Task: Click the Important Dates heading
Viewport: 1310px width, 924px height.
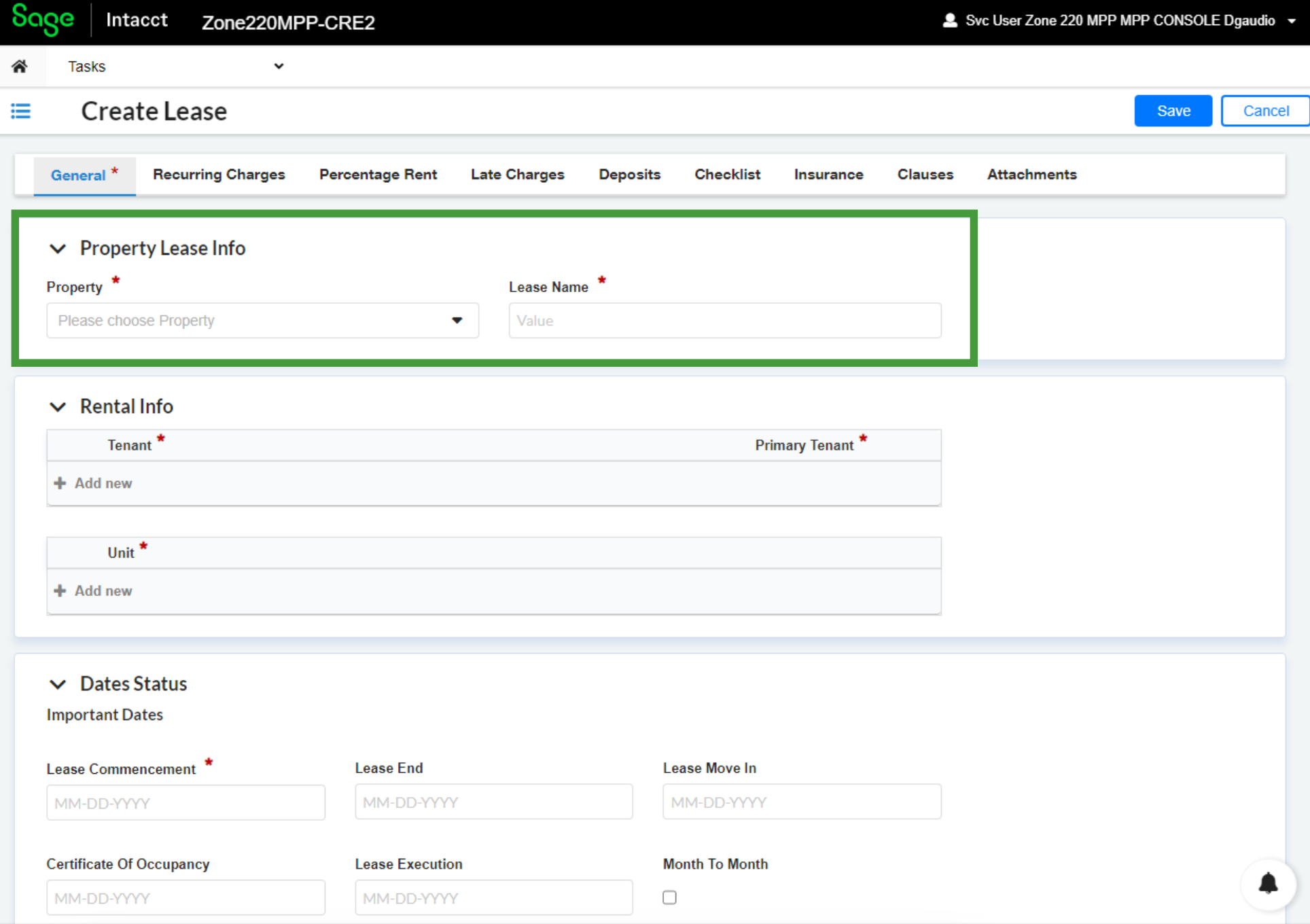Action: click(x=105, y=715)
